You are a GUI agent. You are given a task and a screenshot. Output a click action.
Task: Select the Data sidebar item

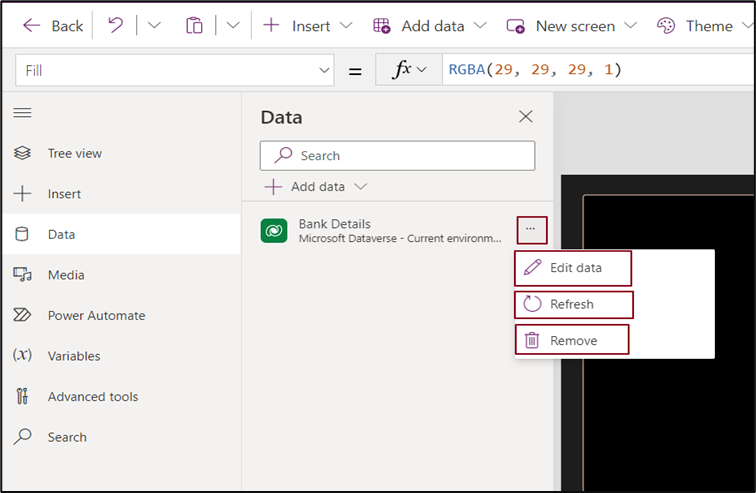[x=122, y=234]
